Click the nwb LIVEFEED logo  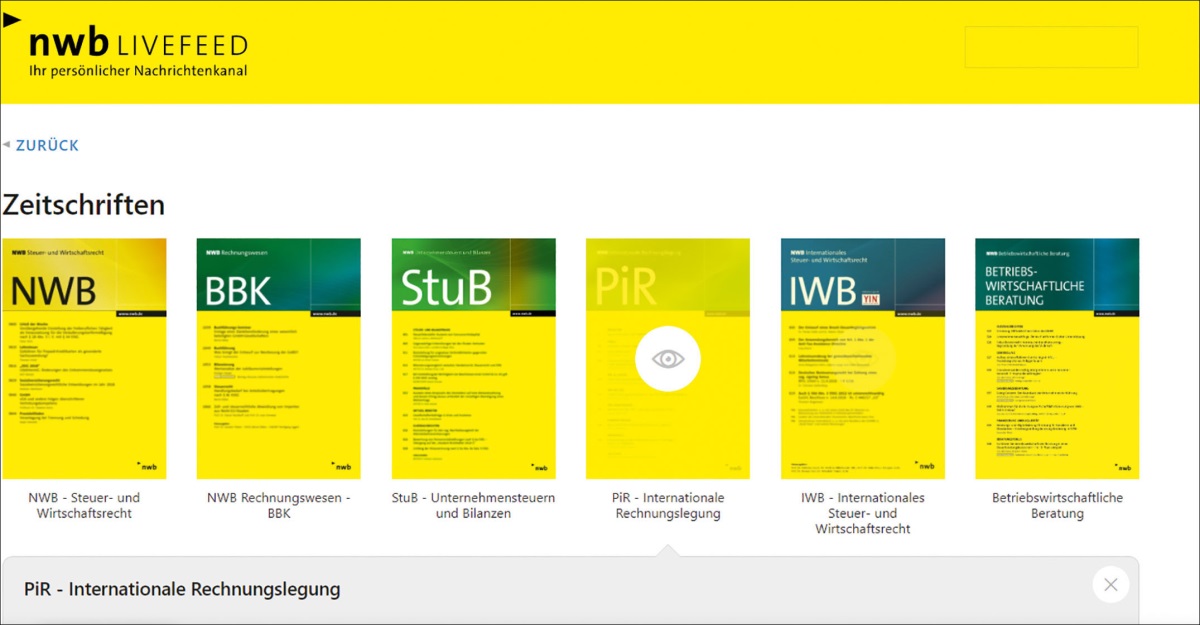coord(138,52)
